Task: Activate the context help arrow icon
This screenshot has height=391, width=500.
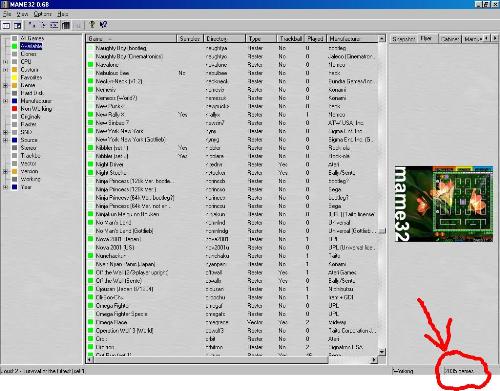Action: [103, 25]
